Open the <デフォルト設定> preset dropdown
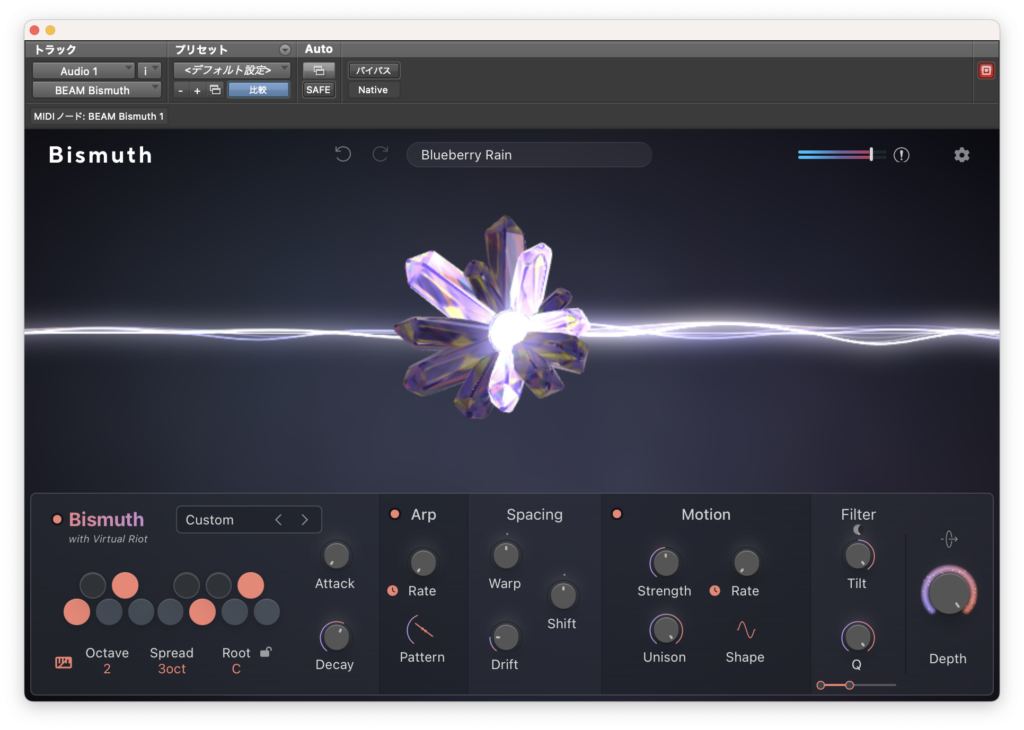This screenshot has height=730, width=1024. [x=232, y=70]
